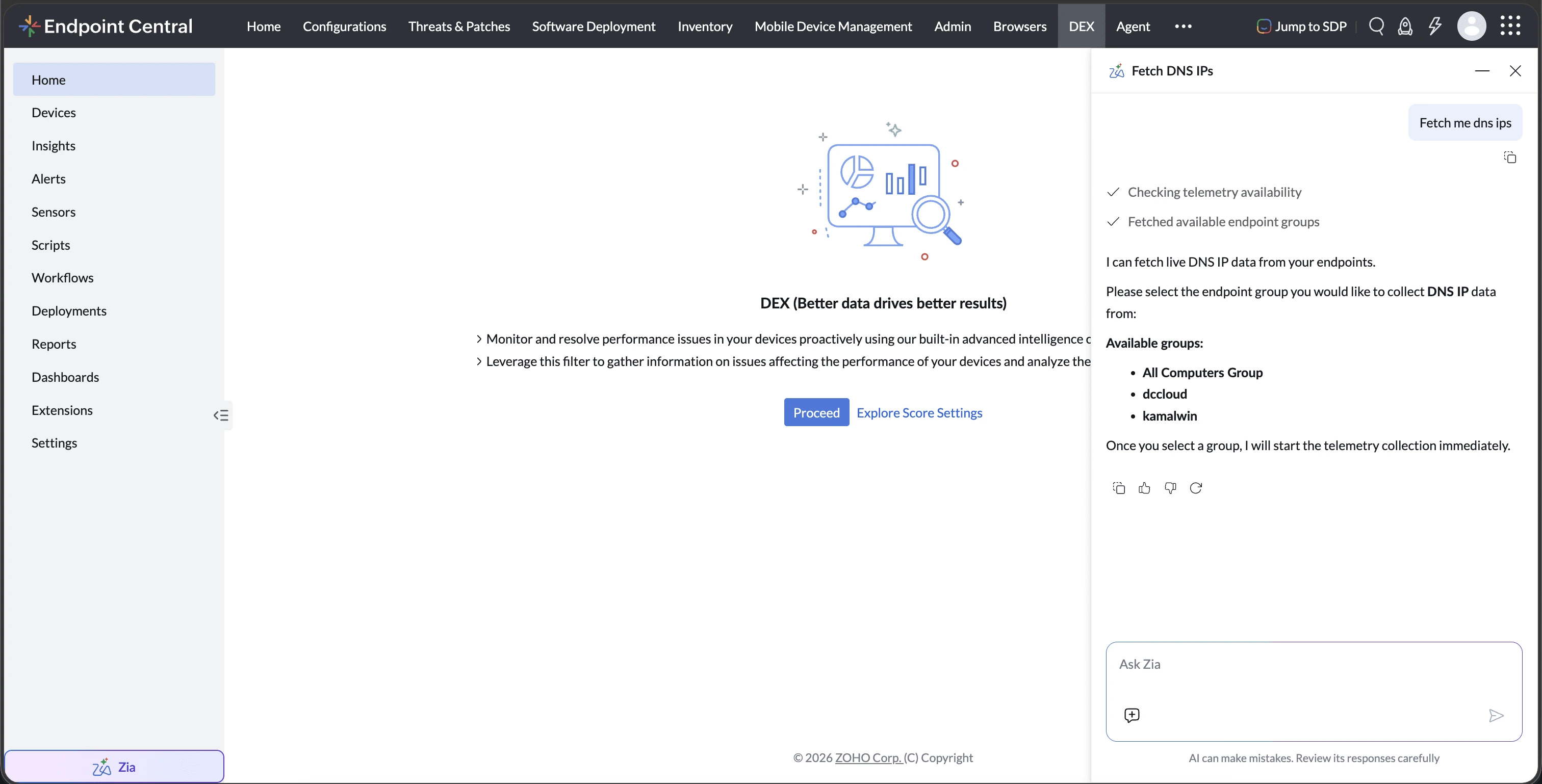The width and height of the screenshot is (1542, 784).
Task: Click 'All Computers Group' in available groups
Action: 1202,372
